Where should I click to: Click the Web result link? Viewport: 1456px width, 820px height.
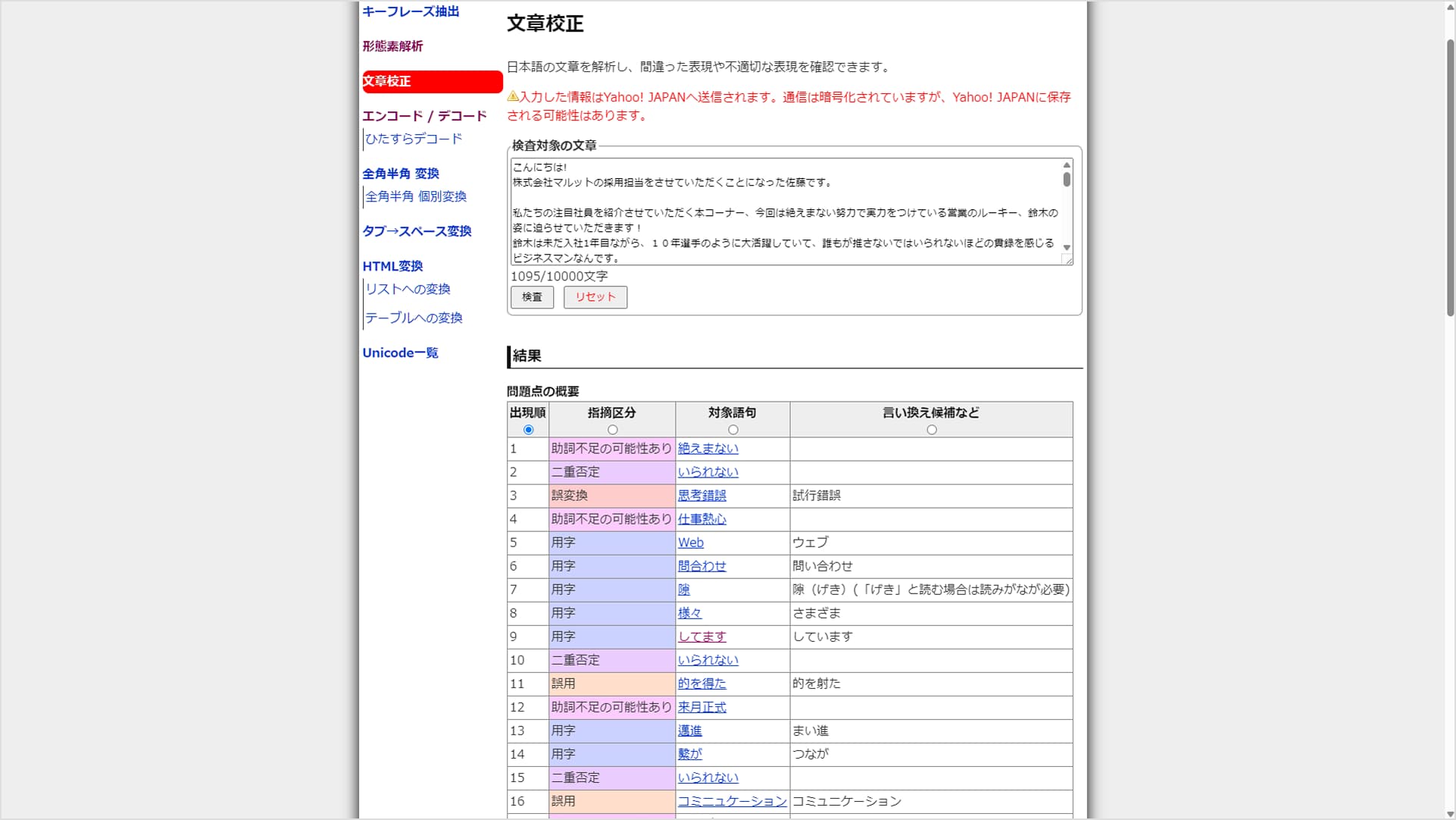point(690,543)
